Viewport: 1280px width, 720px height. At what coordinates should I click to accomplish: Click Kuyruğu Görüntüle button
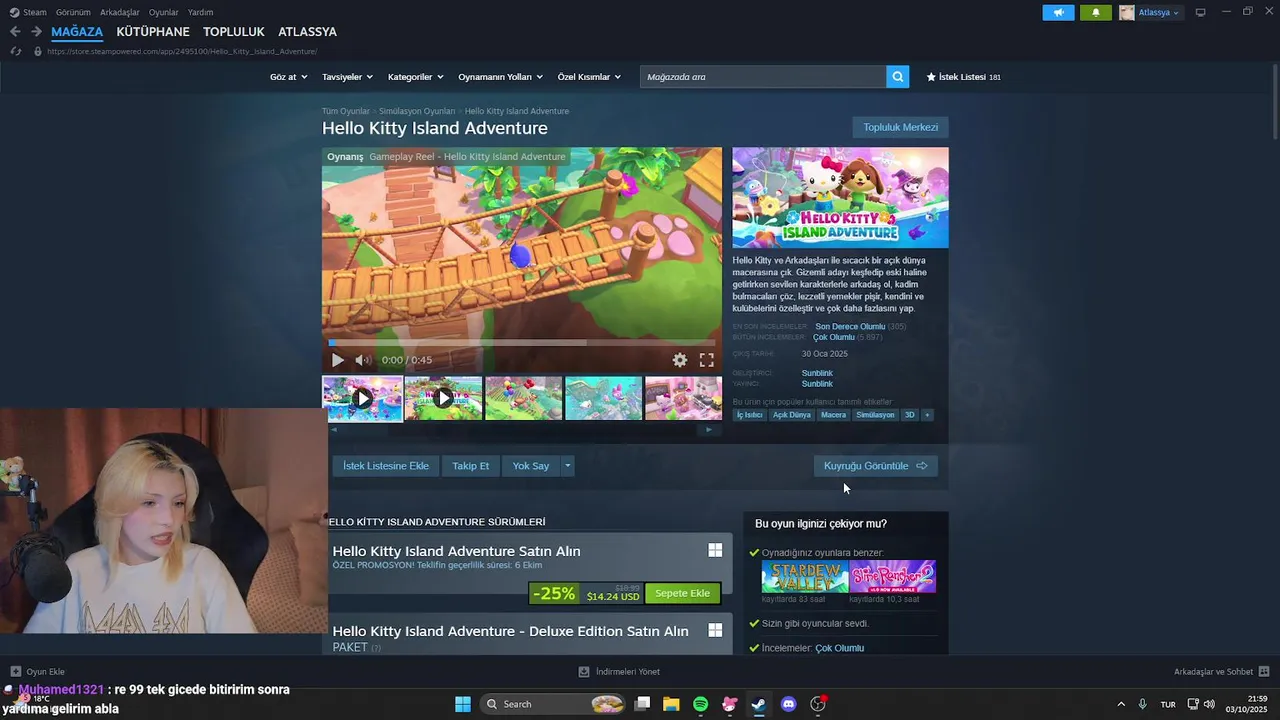(875, 466)
